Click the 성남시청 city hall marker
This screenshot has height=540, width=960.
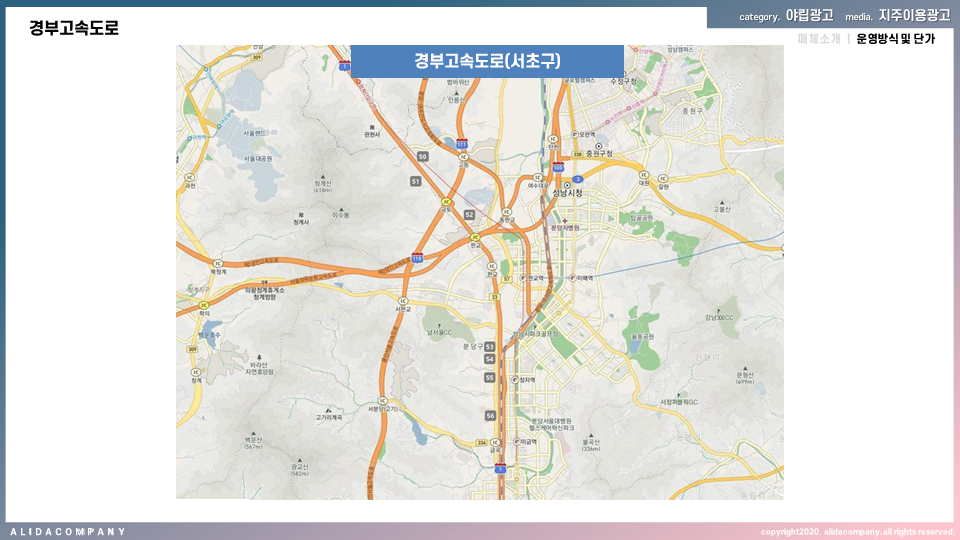pyautogui.click(x=567, y=185)
